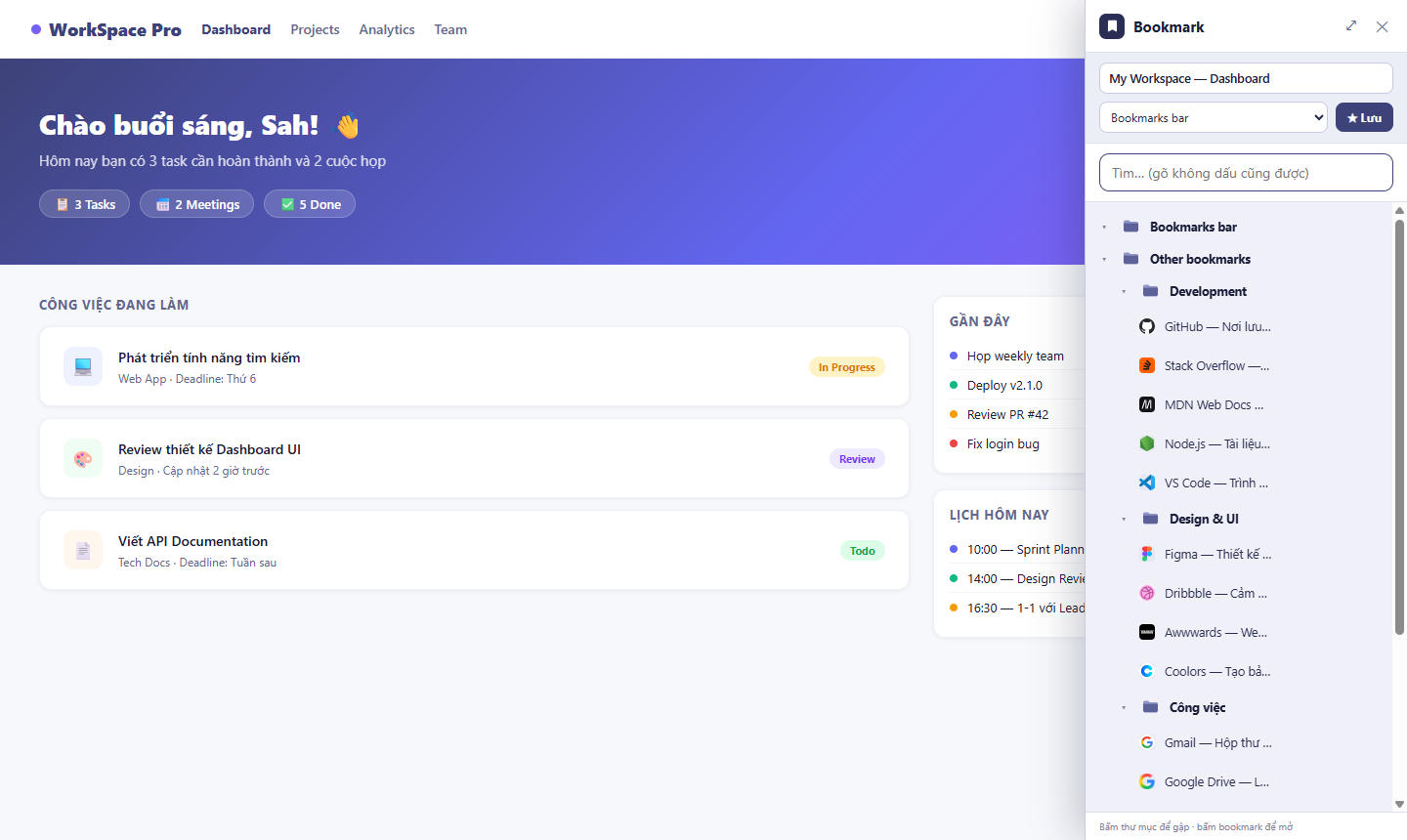Close the Bookmark panel

[1382, 26]
